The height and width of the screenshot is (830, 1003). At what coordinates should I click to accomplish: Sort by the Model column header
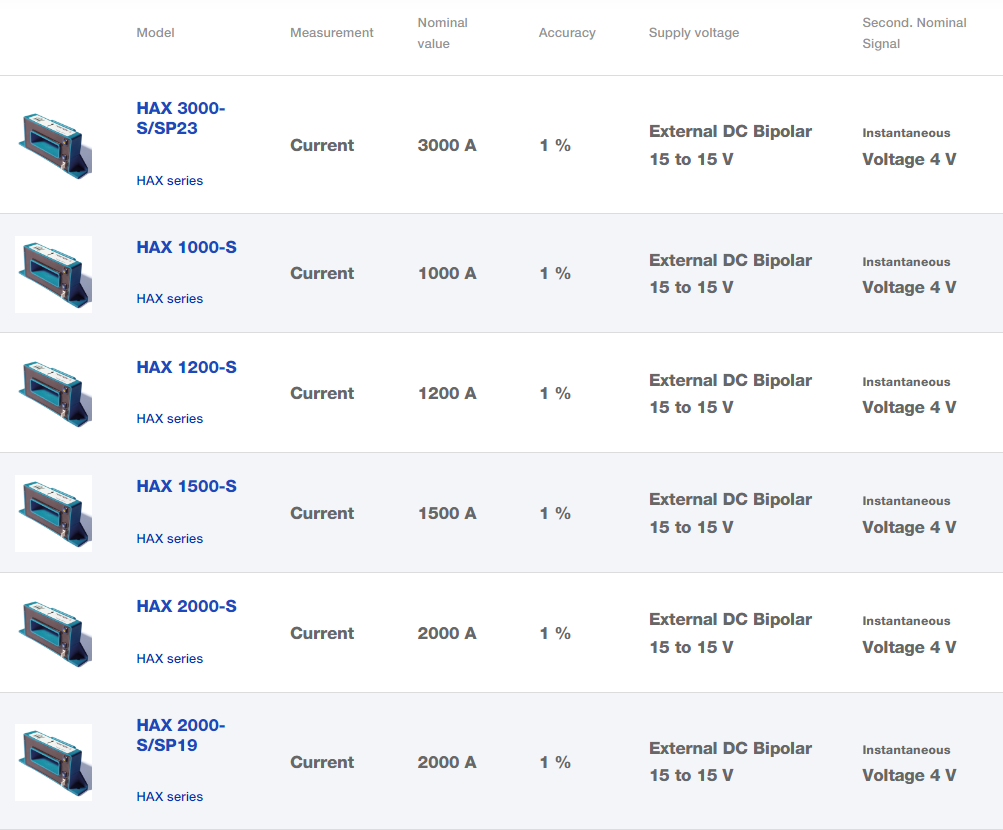pos(155,33)
